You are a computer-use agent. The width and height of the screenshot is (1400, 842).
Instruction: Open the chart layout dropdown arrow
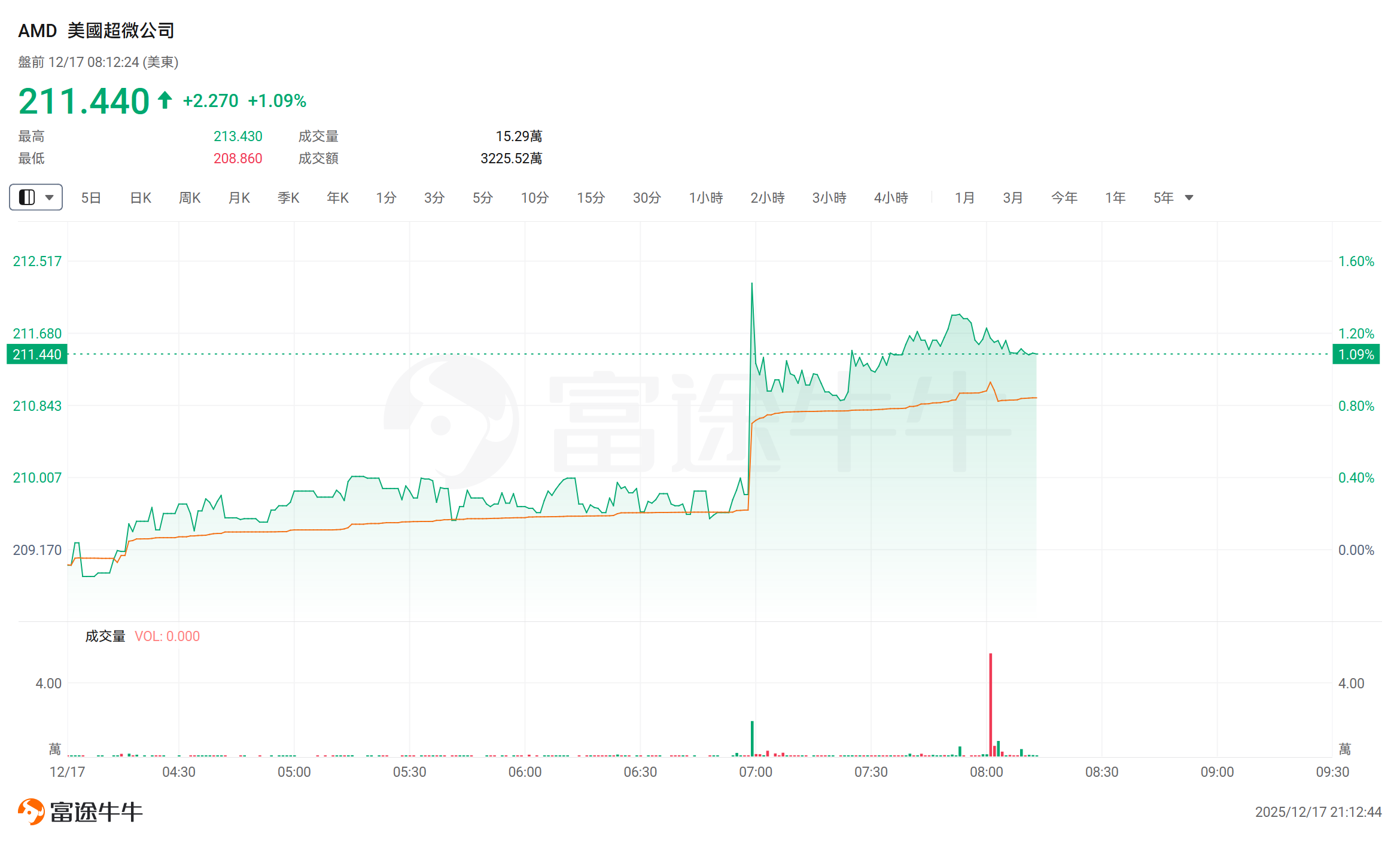click(50, 197)
